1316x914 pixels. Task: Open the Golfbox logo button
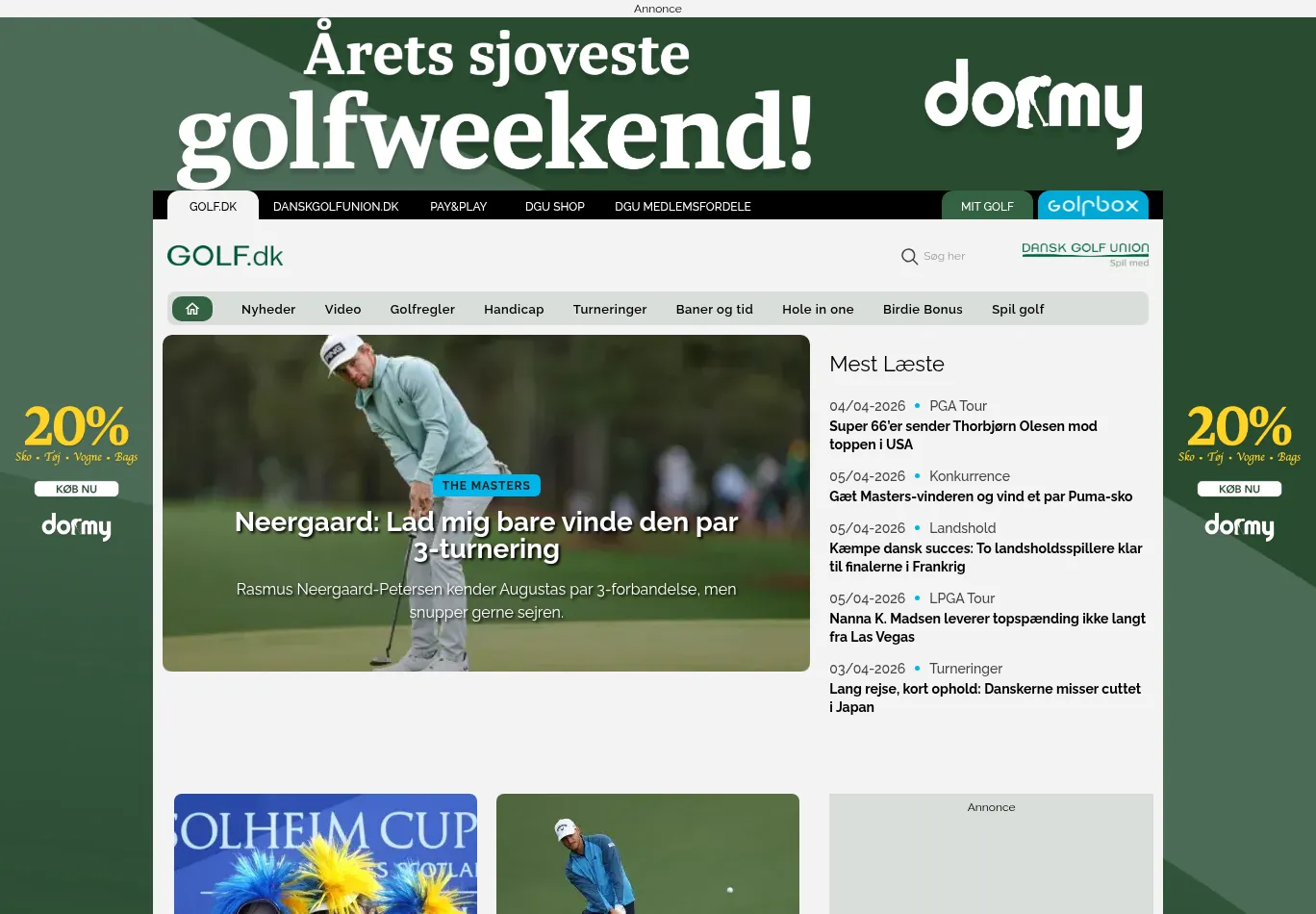pos(1093,205)
